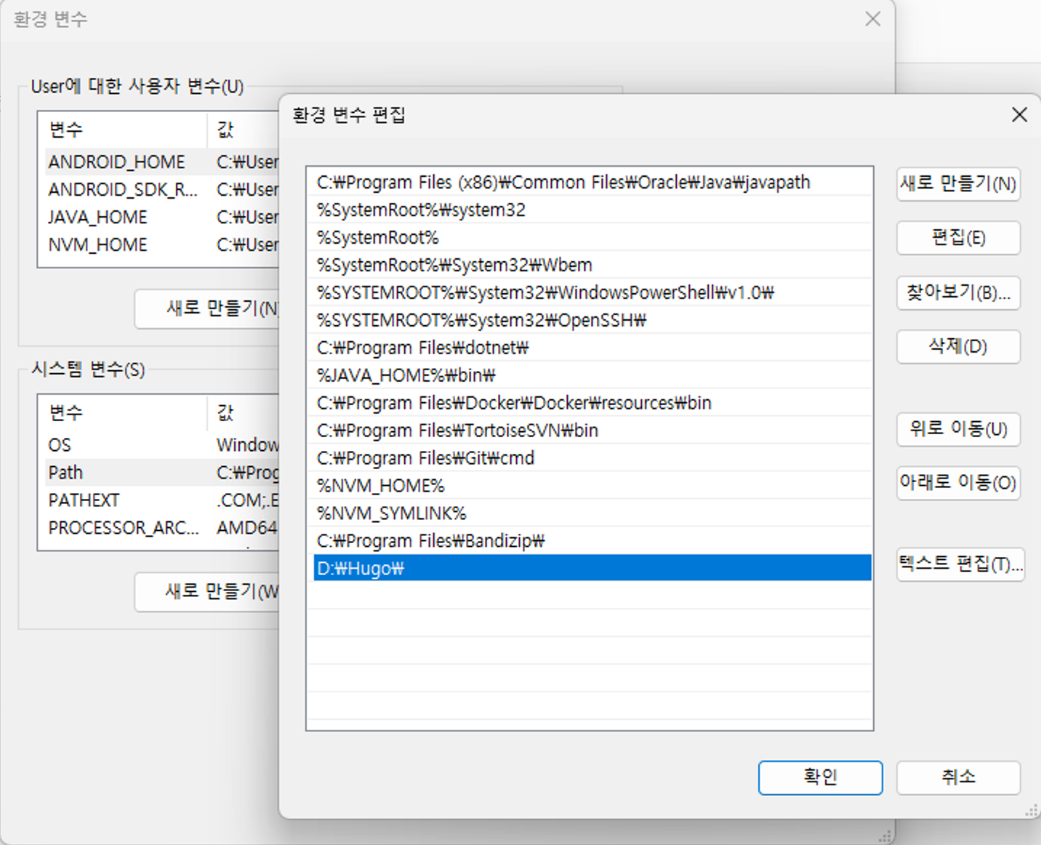
Task: Open 텍스트 편집(T)... text editor
Action: 960,564
